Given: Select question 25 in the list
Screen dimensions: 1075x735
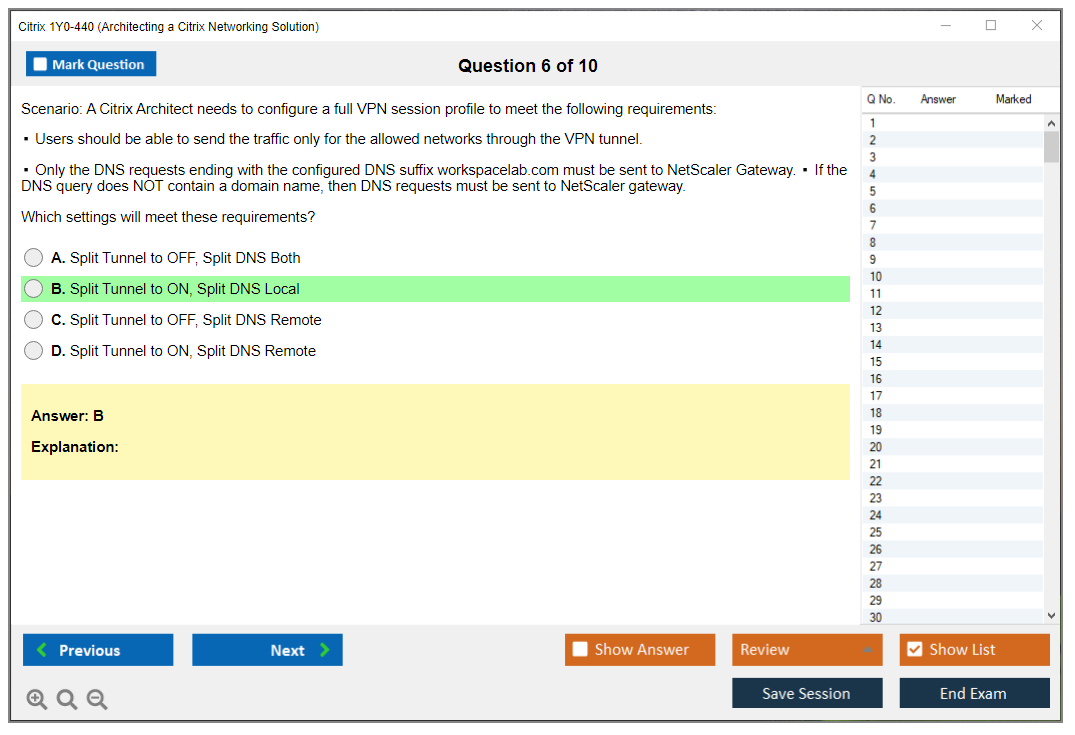Looking at the screenshot, I should tap(876, 532).
